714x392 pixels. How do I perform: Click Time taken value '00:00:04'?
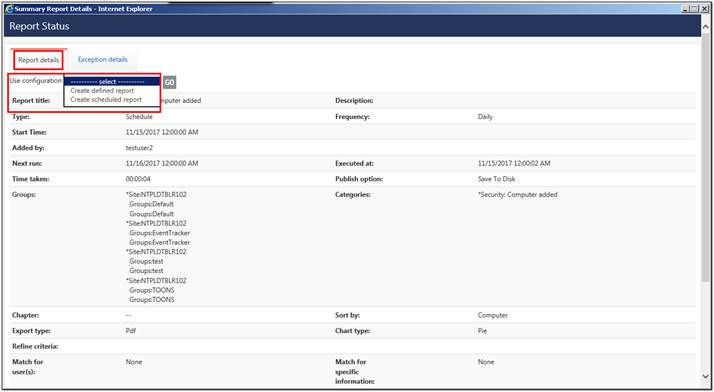(138, 179)
